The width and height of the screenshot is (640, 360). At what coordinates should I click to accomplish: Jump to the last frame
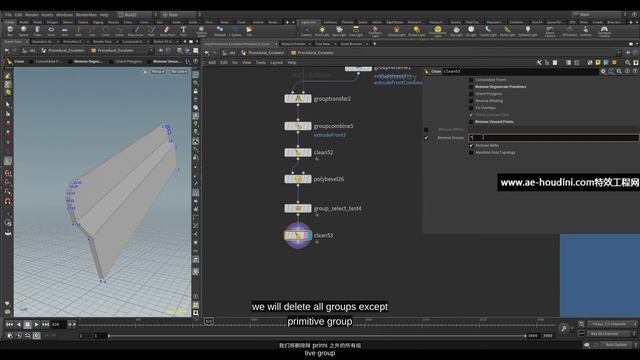click(45, 324)
